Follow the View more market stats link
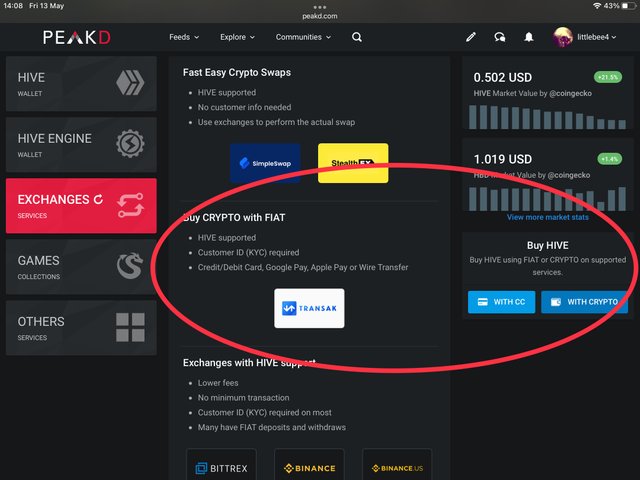The width and height of the screenshot is (640, 480). click(548, 217)
